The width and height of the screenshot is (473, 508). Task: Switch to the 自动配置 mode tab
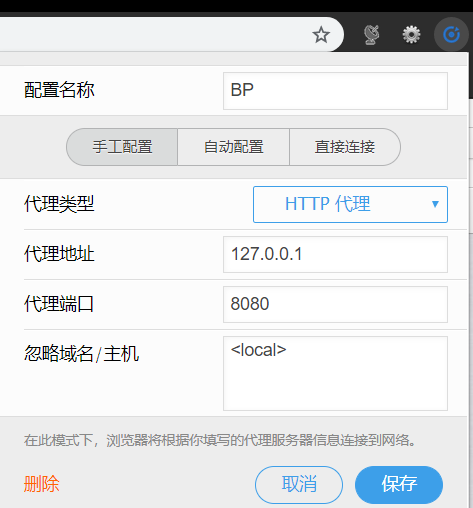click(234, 147)
